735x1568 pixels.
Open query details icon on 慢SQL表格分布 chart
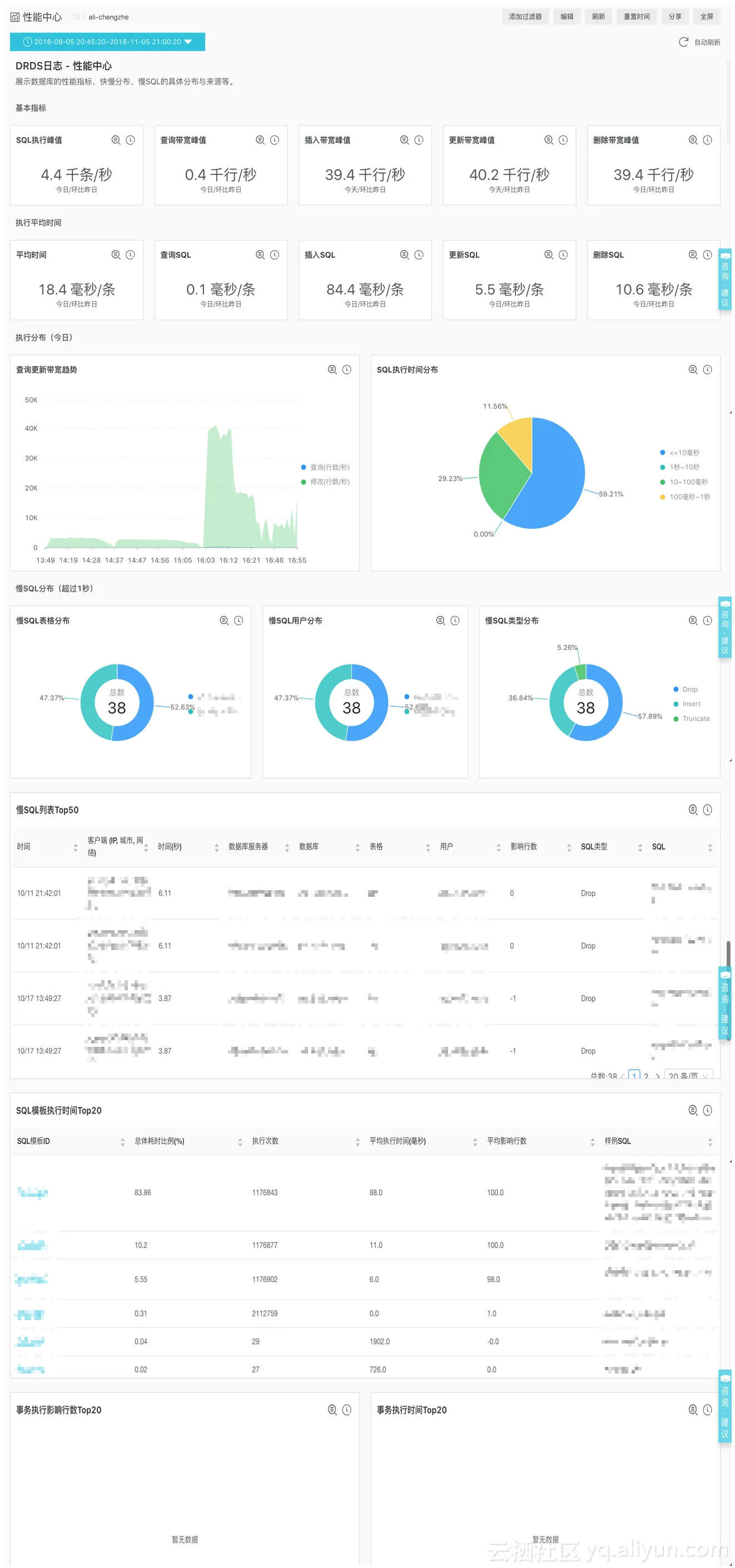[x=224, y=620]
